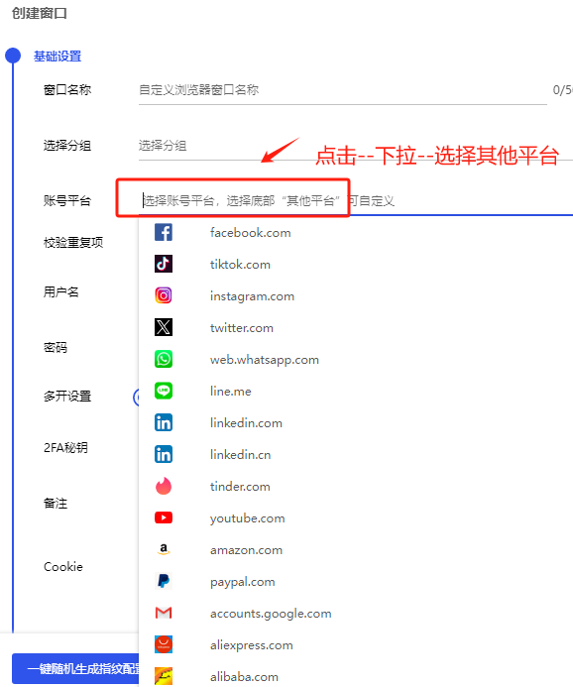The height and width of the screenshot is (687, 573).
Task: Click the 账号平台 selection box
Action: coord(356,201)
